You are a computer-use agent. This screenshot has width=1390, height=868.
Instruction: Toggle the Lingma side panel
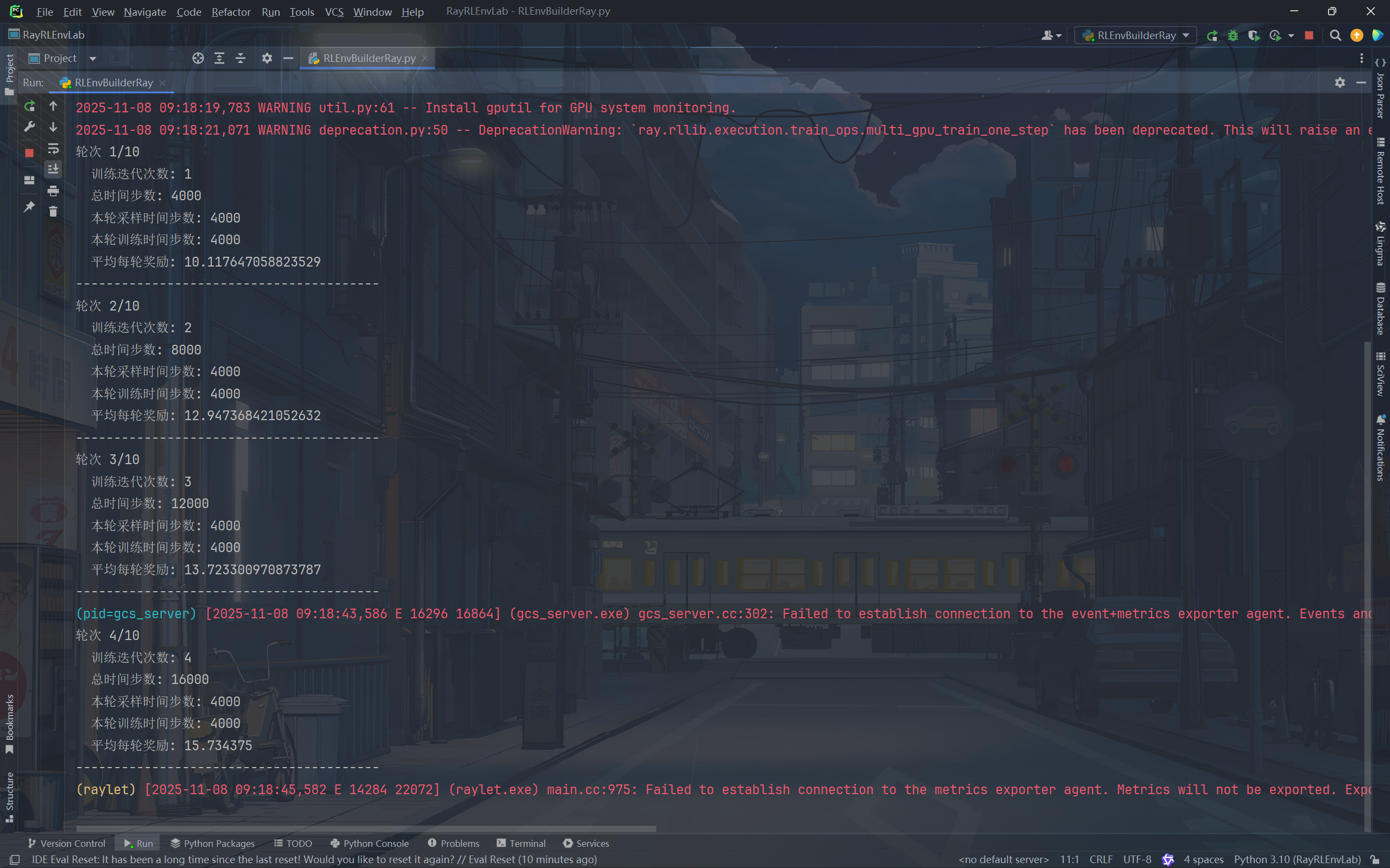coord(1380,243)
